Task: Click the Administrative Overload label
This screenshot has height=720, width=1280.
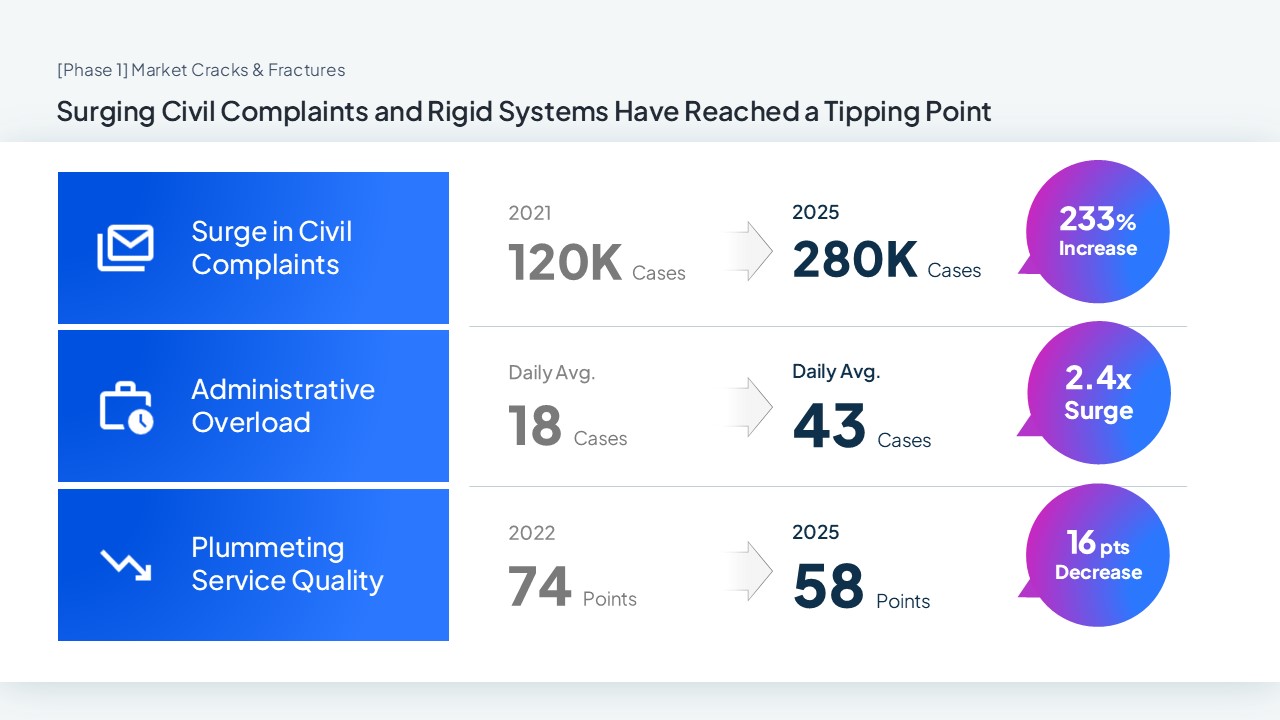Action: (x=283, y=406)
